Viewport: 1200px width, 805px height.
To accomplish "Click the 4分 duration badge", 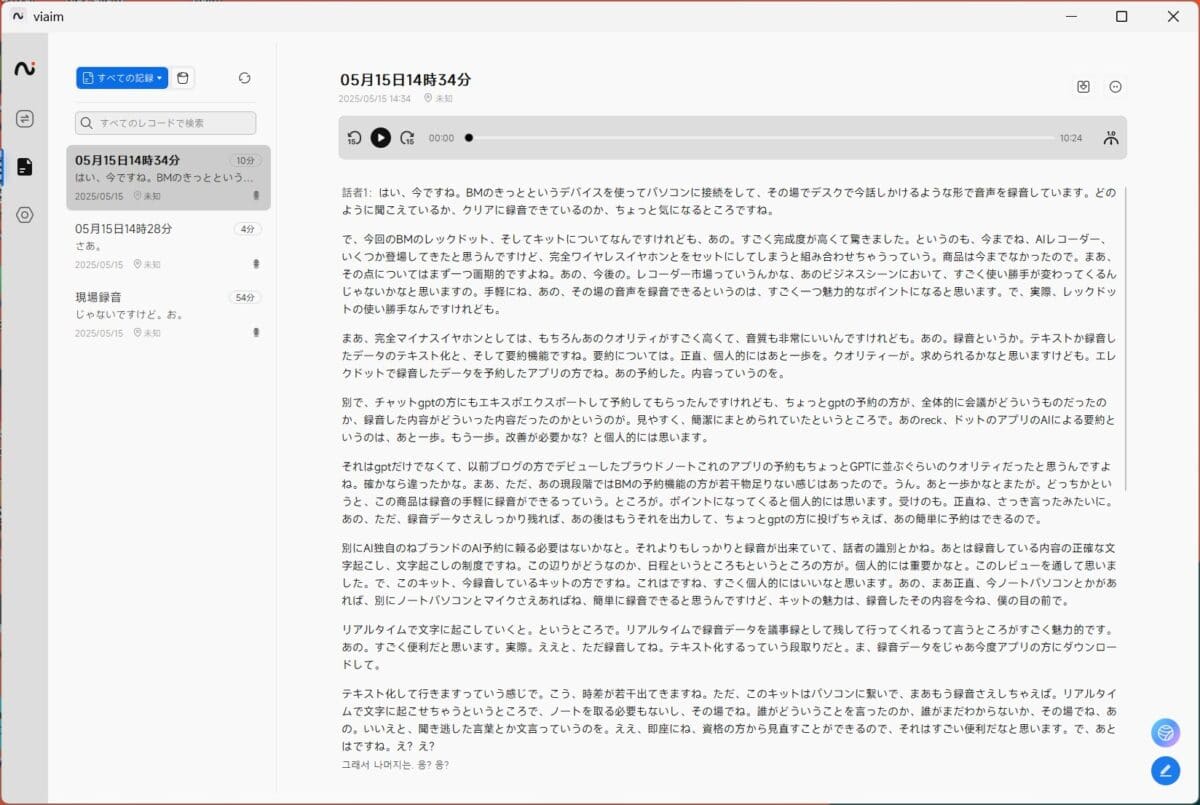I will pos(247,229).
